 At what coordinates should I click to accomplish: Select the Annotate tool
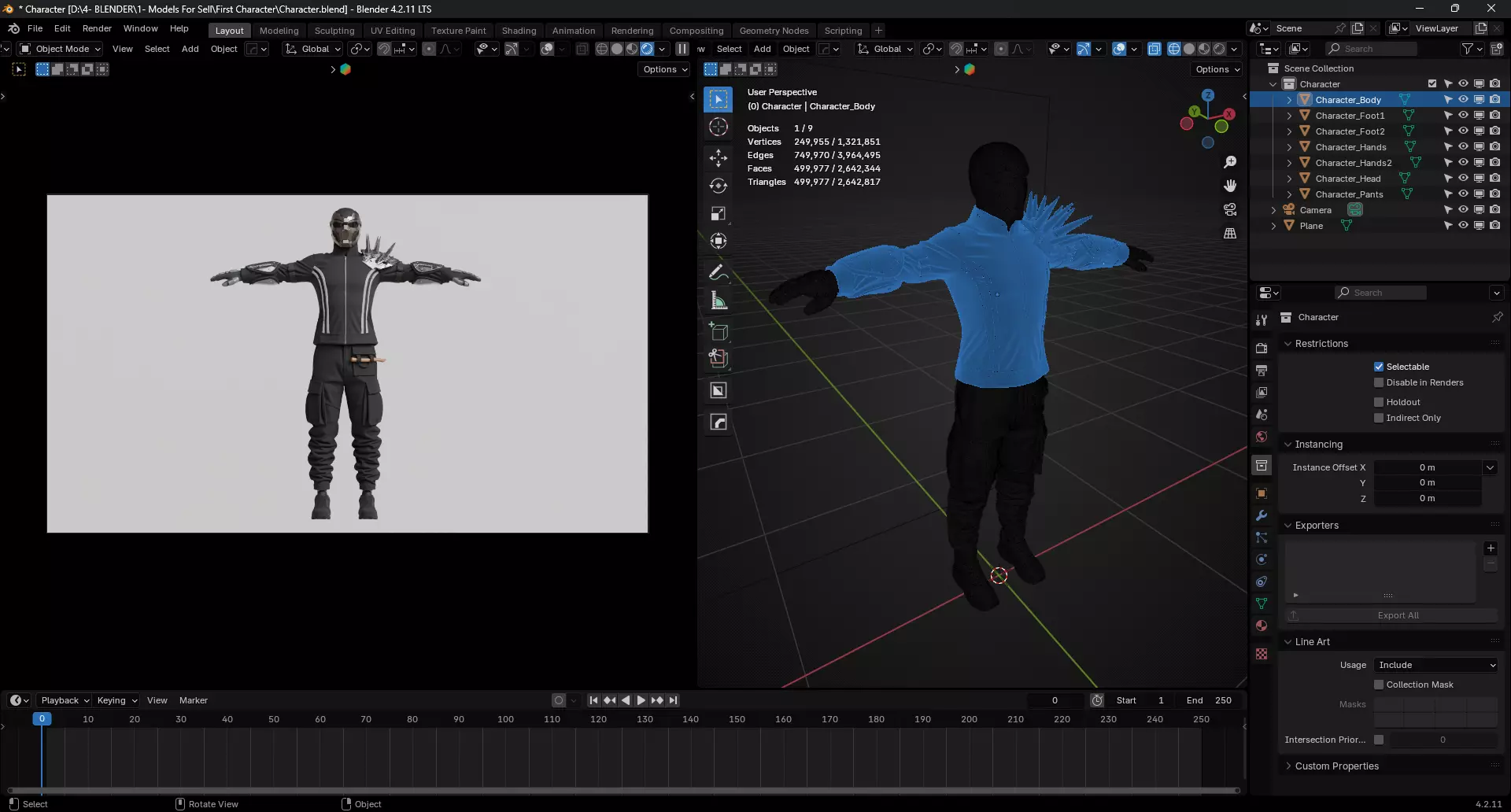[x=719, y=272]
